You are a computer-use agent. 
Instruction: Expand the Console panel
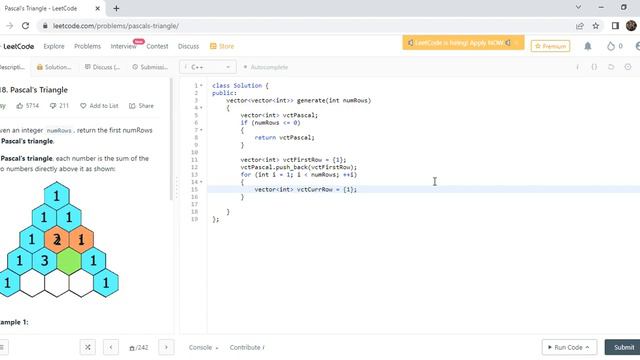point(203,347)
